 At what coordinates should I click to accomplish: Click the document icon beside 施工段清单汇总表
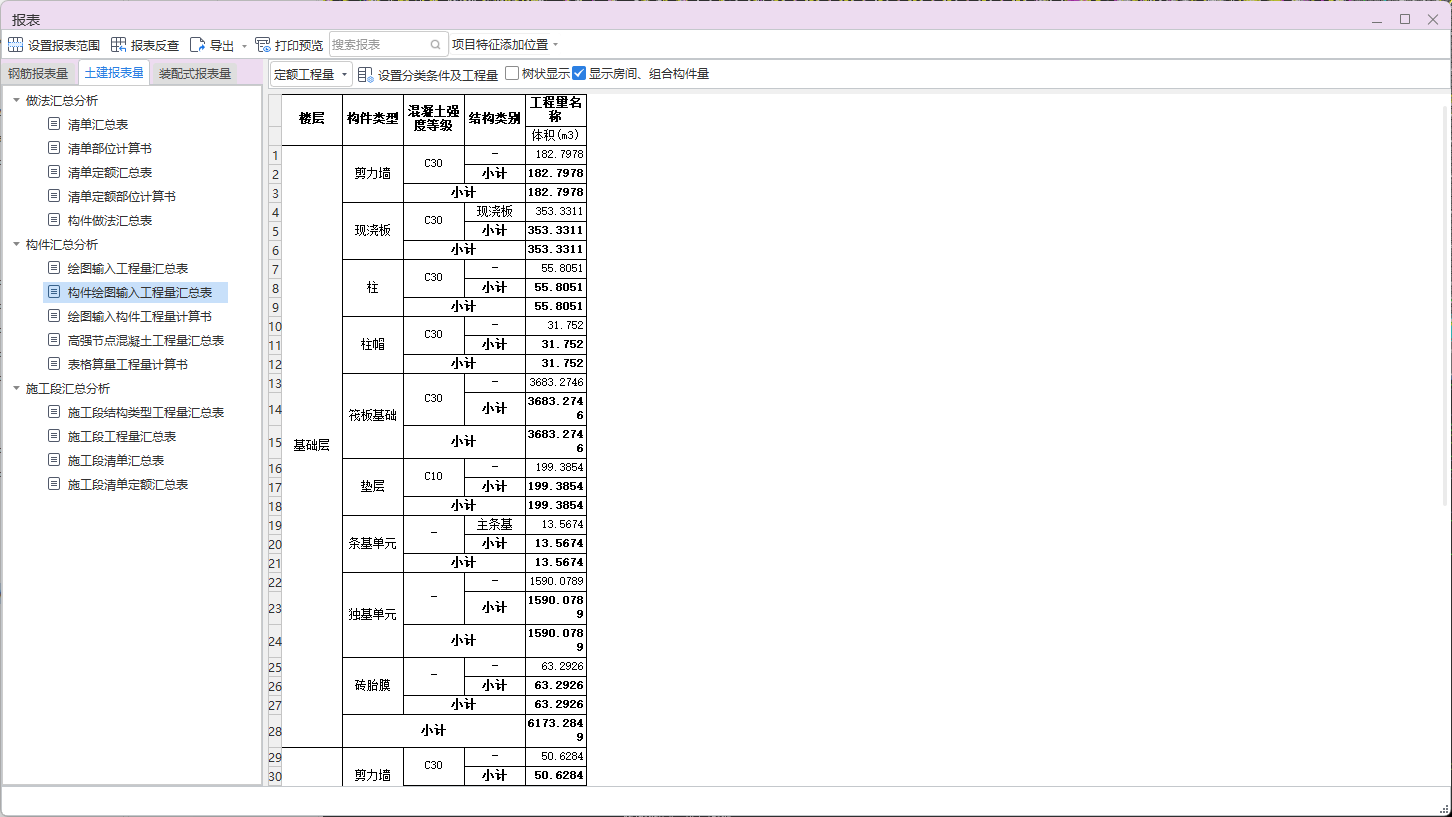54,460
